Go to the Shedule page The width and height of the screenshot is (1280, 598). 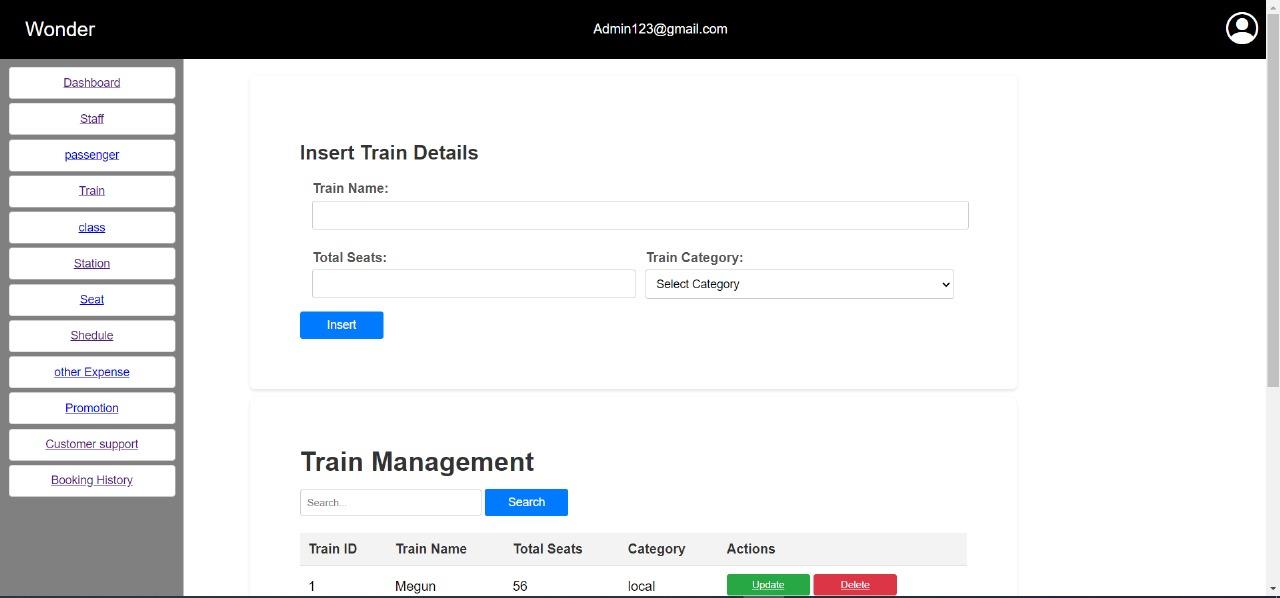92,336
